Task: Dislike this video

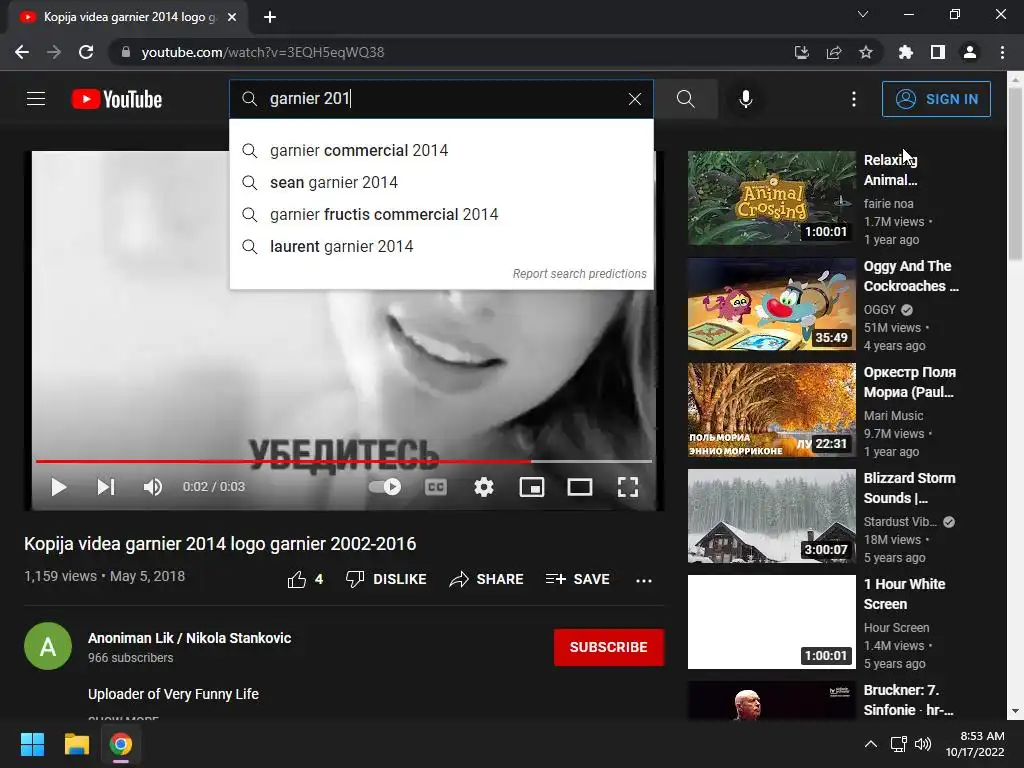Action: tap(386, 579)
